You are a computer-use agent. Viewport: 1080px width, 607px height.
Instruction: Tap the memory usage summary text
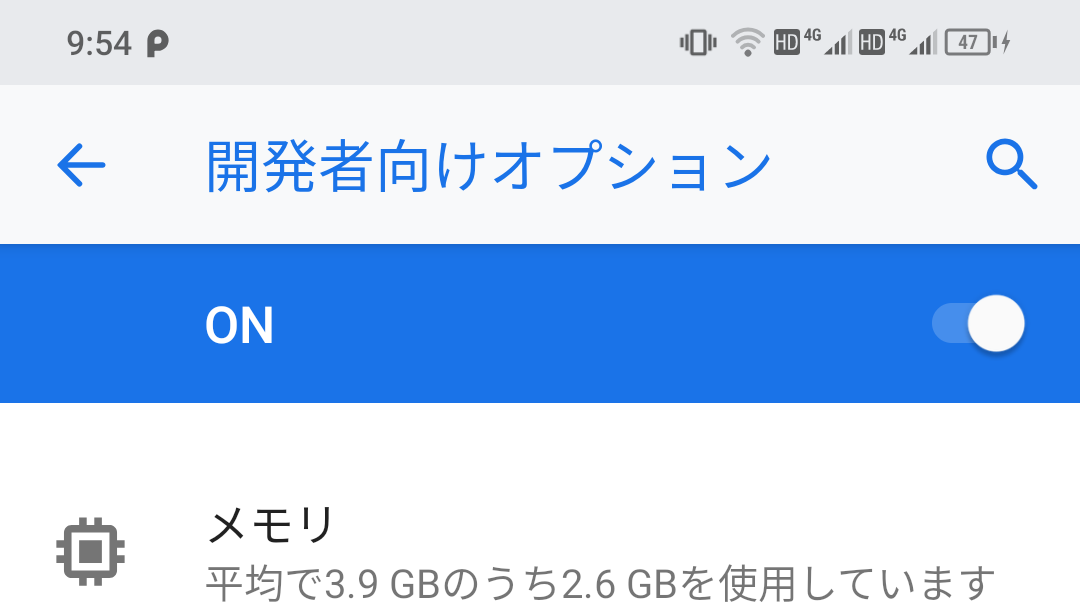pos(600,584)
